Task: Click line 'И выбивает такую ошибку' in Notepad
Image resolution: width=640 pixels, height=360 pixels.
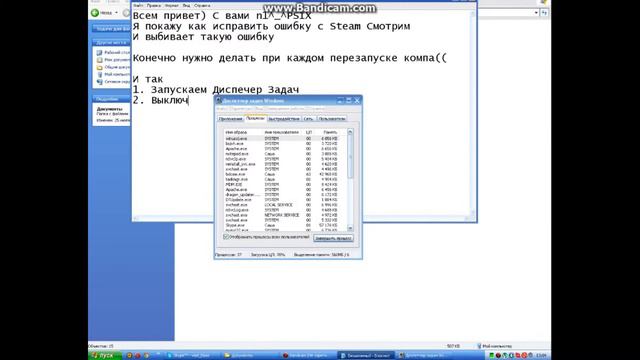Action: tap(203, 37)
